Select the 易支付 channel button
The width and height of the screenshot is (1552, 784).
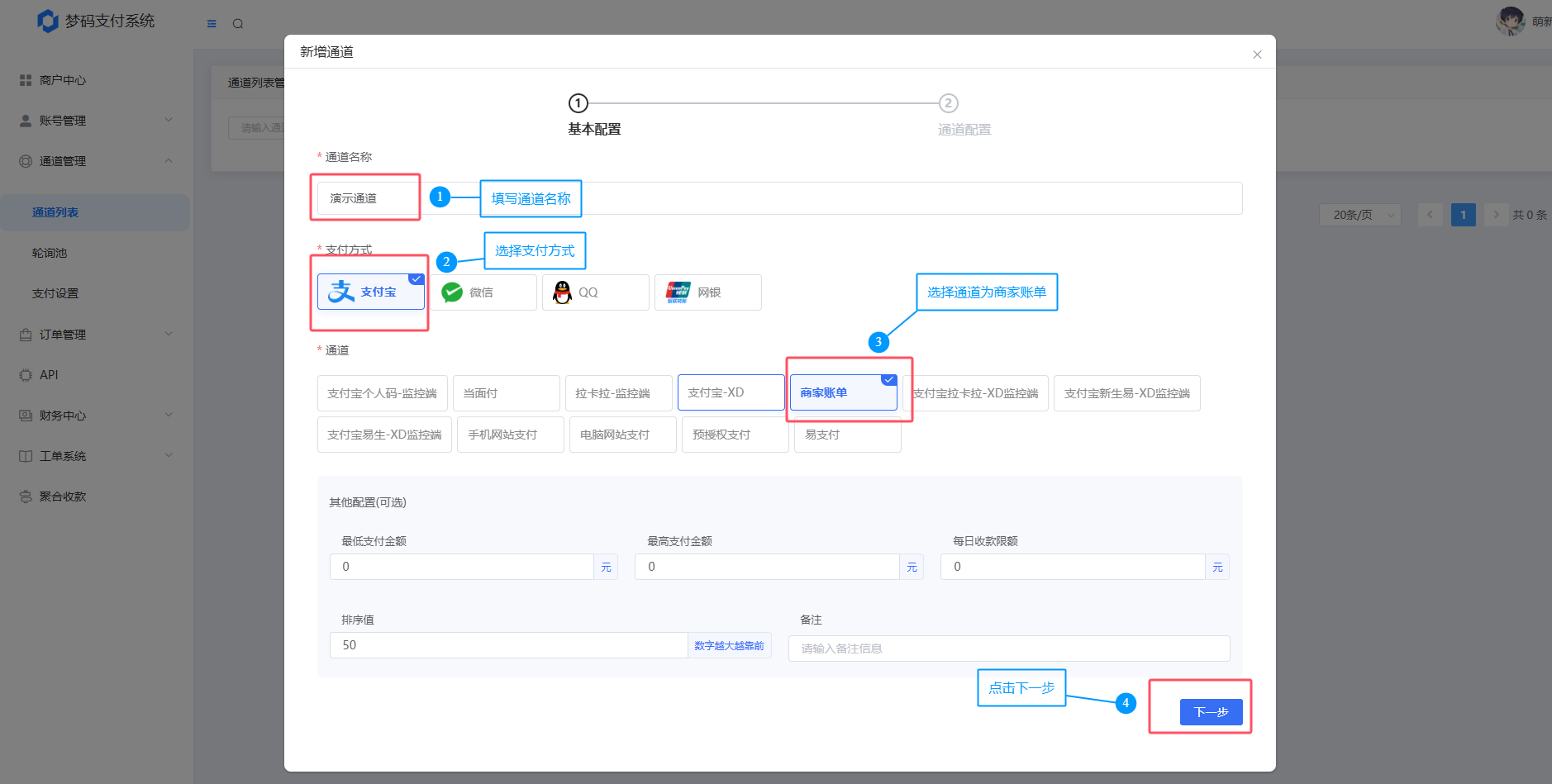tap(847, 435)
